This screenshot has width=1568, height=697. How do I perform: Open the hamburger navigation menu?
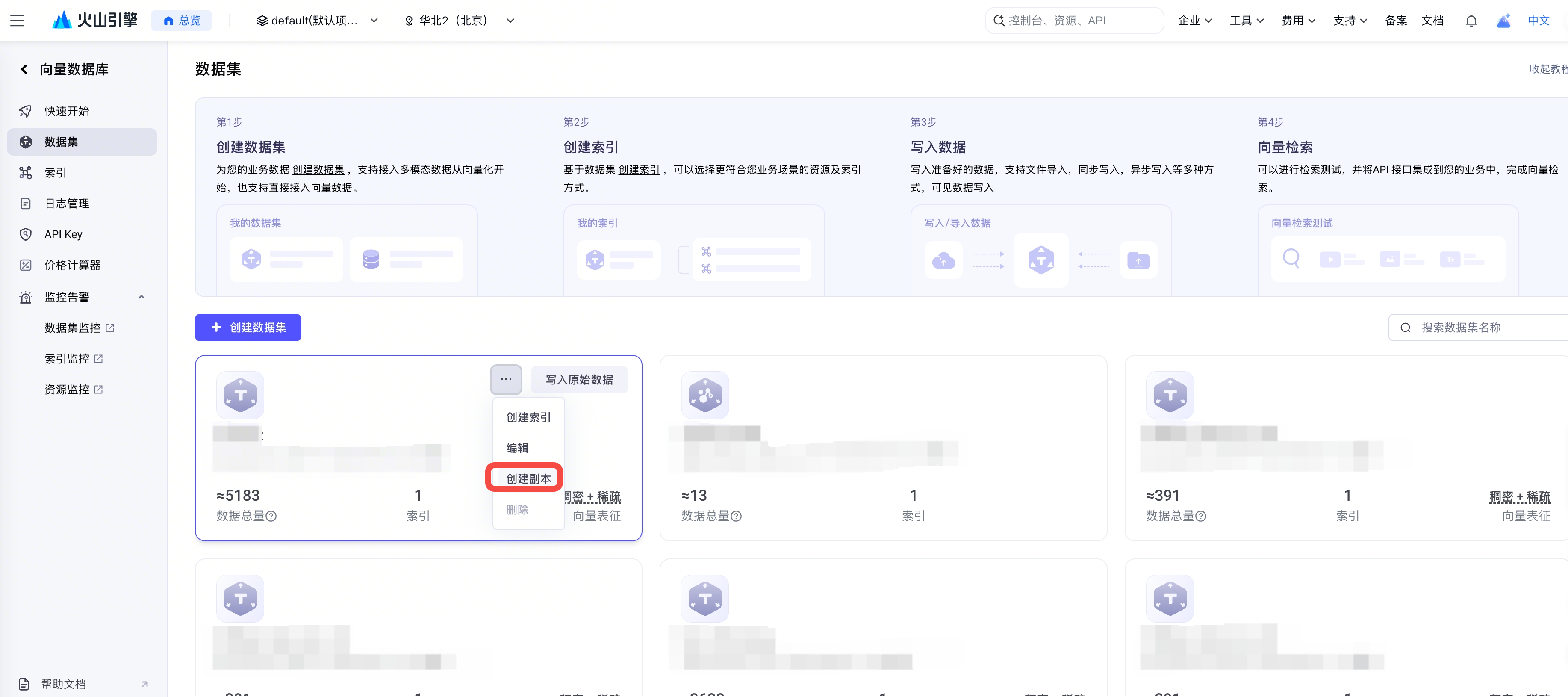point(17,21)
